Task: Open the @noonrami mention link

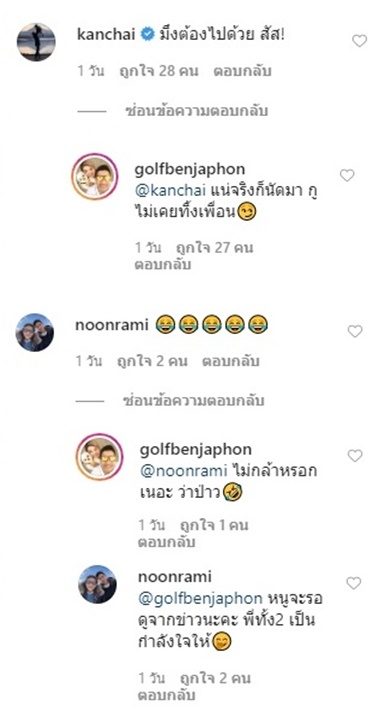Action: [x=183, y=471]
